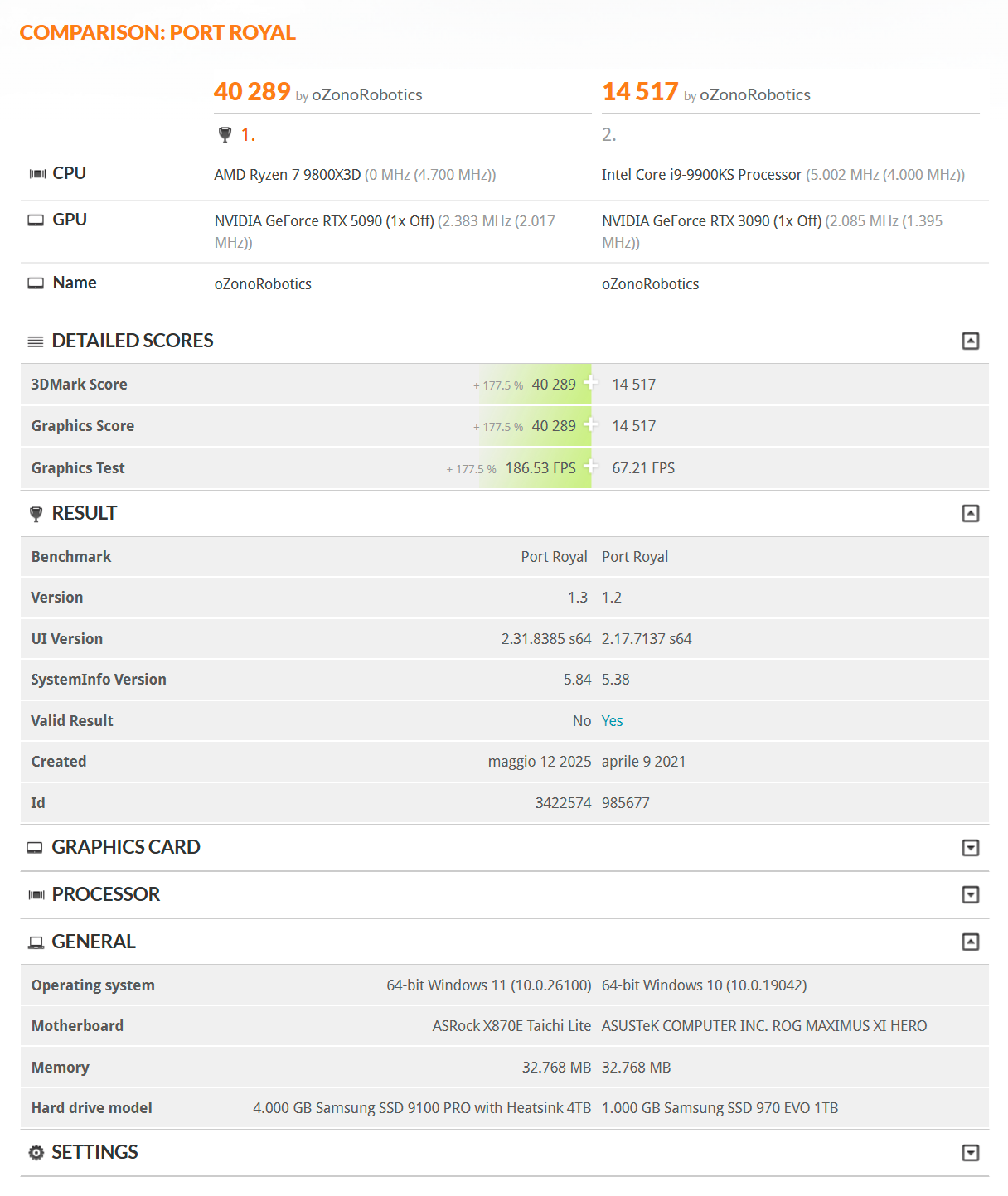
Task: Click the aprile 9 2021 created date
Action: (x=644, y=762)
